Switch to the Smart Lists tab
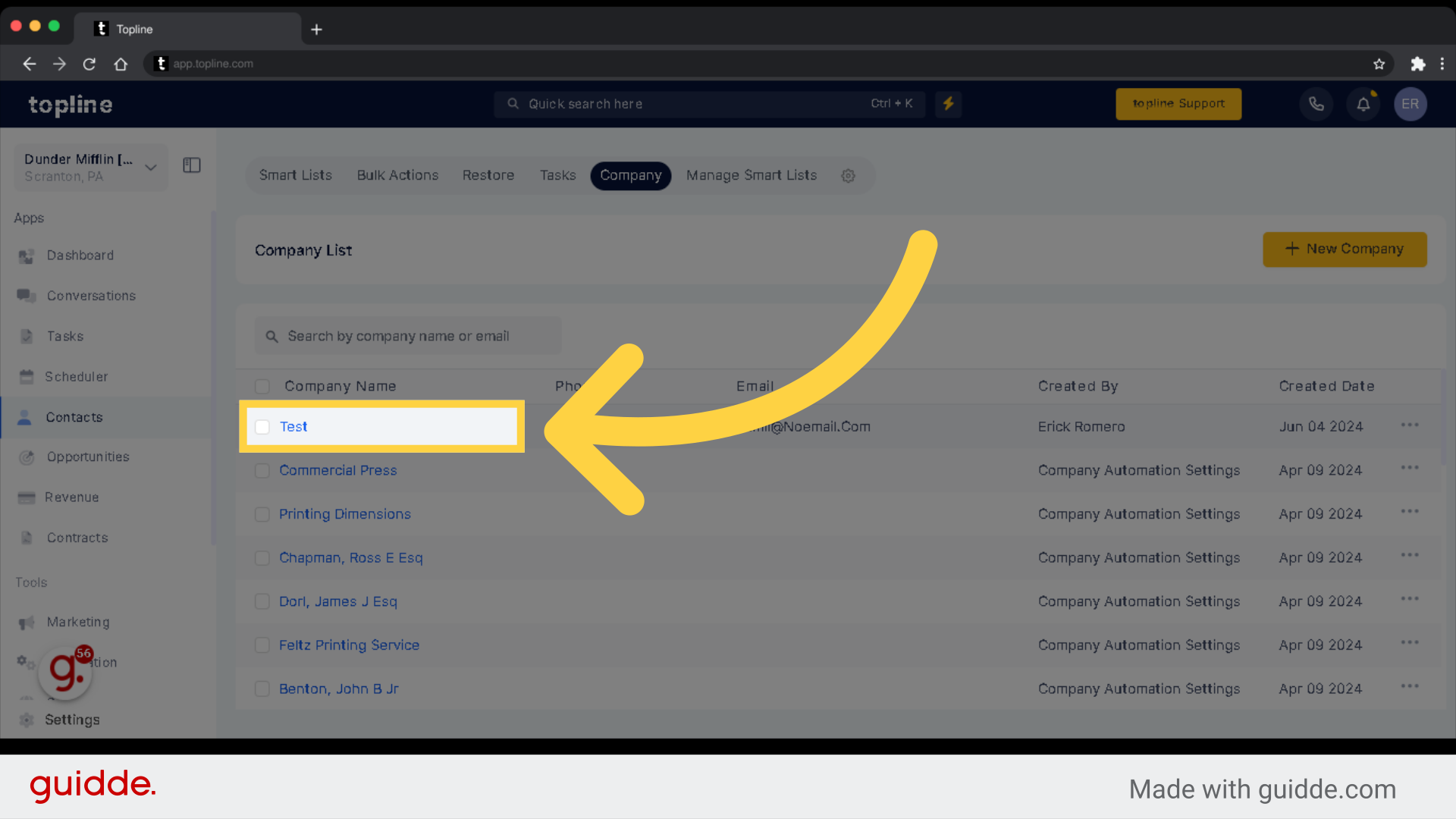Image resolution: width=1456 pixels, height=819 pixels. pos(296,176)
